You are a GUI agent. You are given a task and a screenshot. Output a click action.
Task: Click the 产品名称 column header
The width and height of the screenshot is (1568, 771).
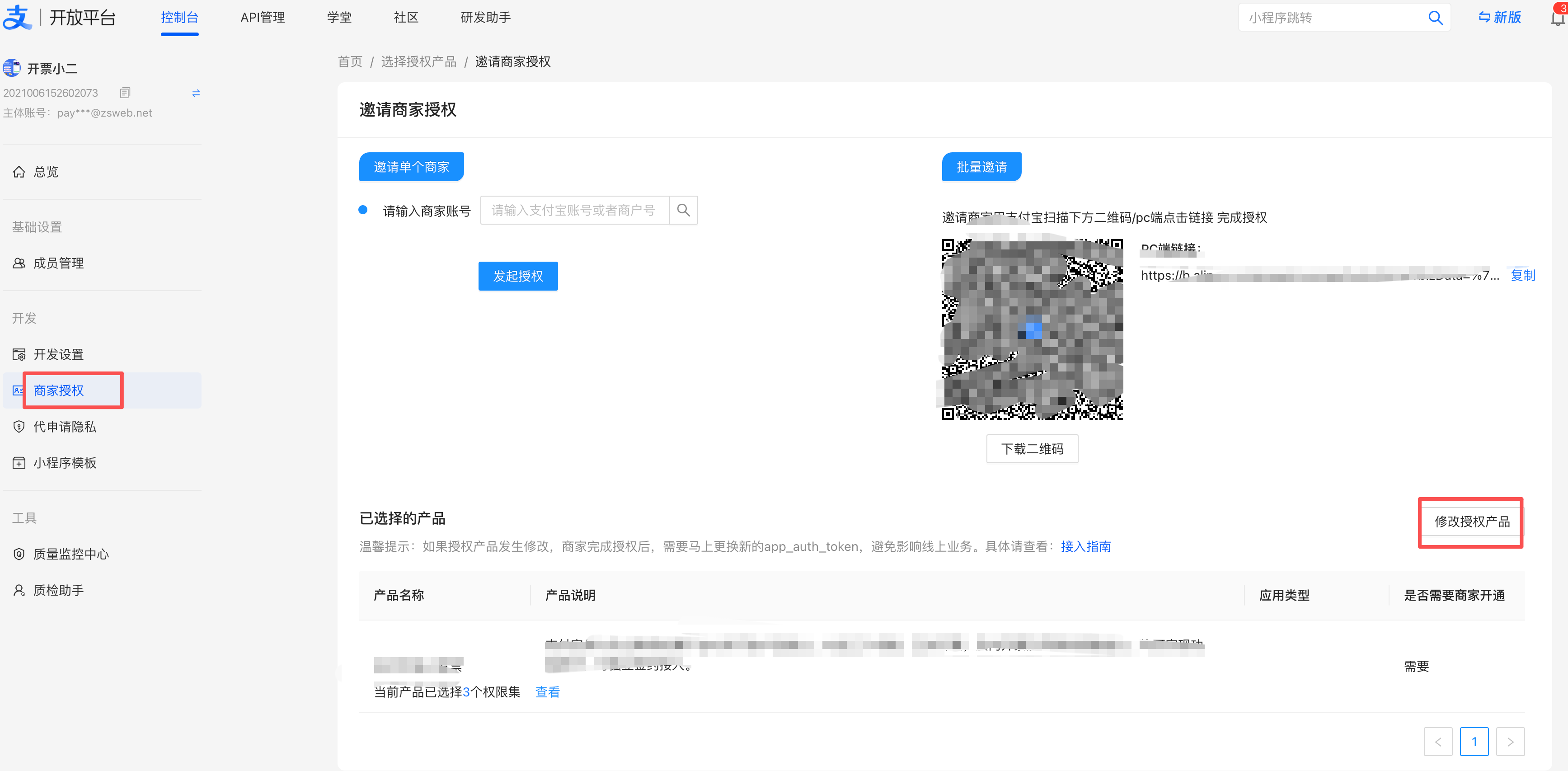click(x=399, y=595)
